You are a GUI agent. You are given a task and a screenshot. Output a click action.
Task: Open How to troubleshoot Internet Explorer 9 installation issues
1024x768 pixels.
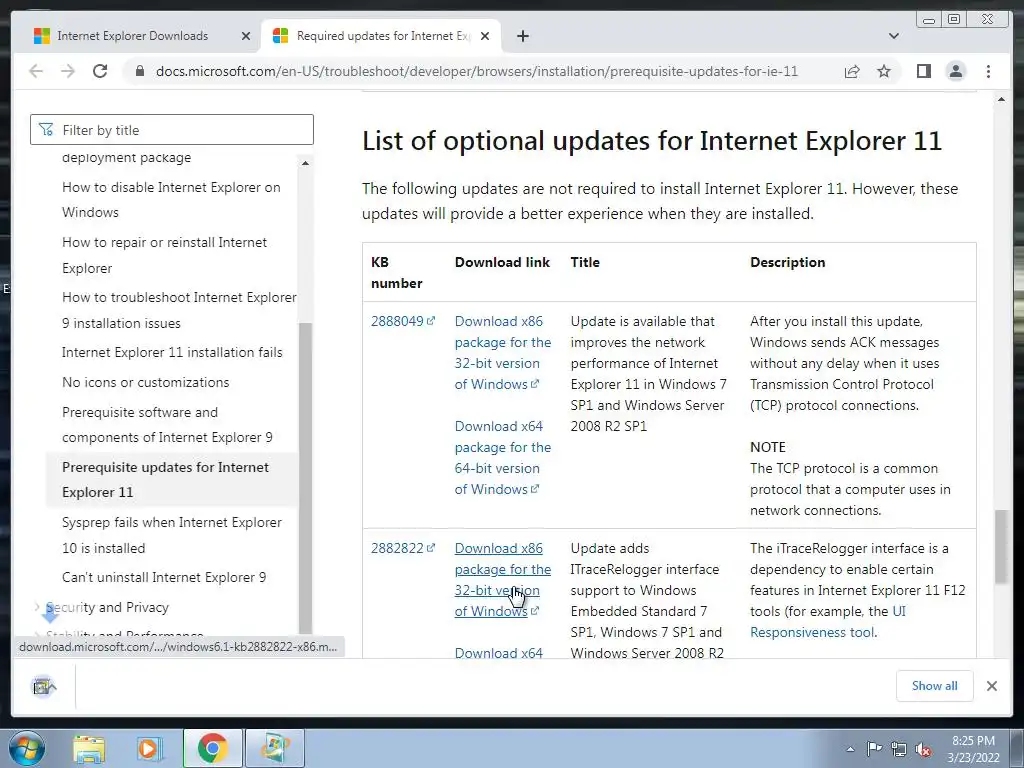point(179,310)
